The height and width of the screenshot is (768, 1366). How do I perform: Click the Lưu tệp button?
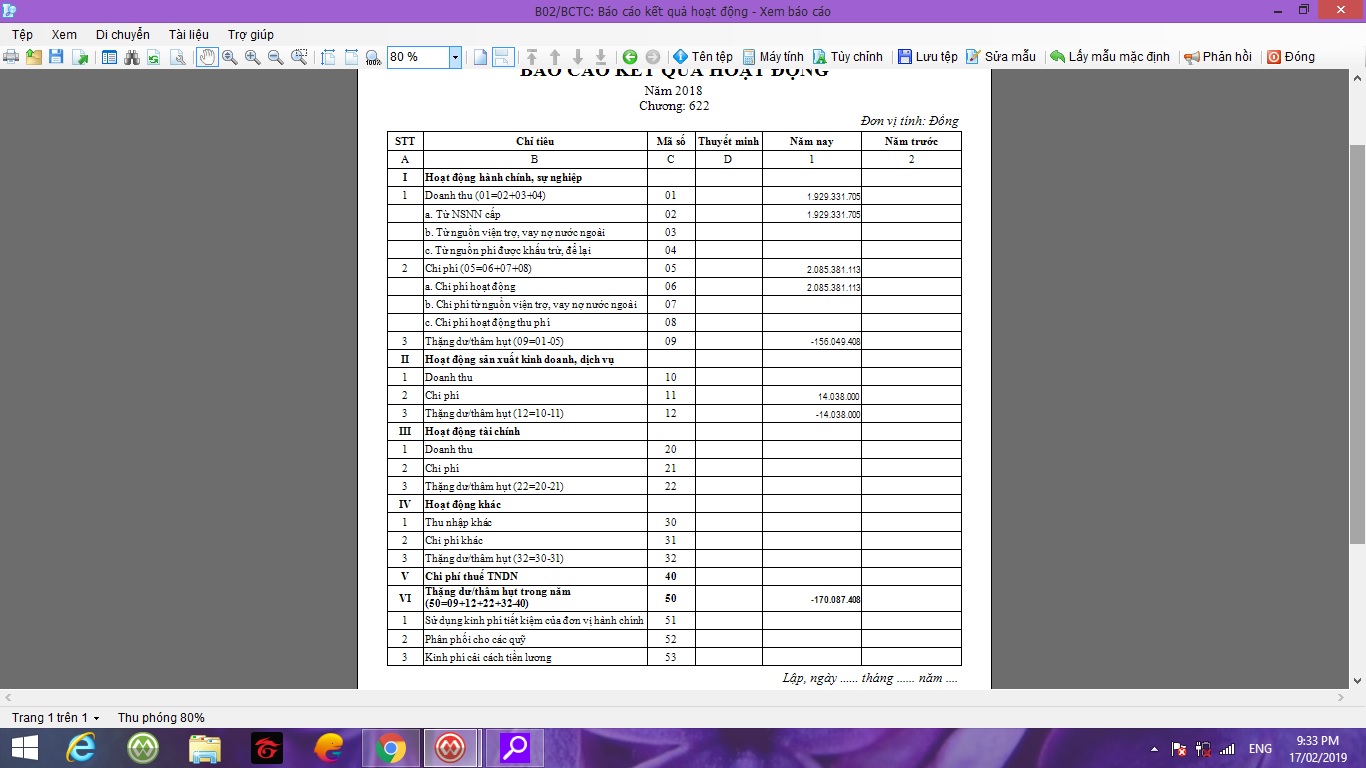coord(927,57)
